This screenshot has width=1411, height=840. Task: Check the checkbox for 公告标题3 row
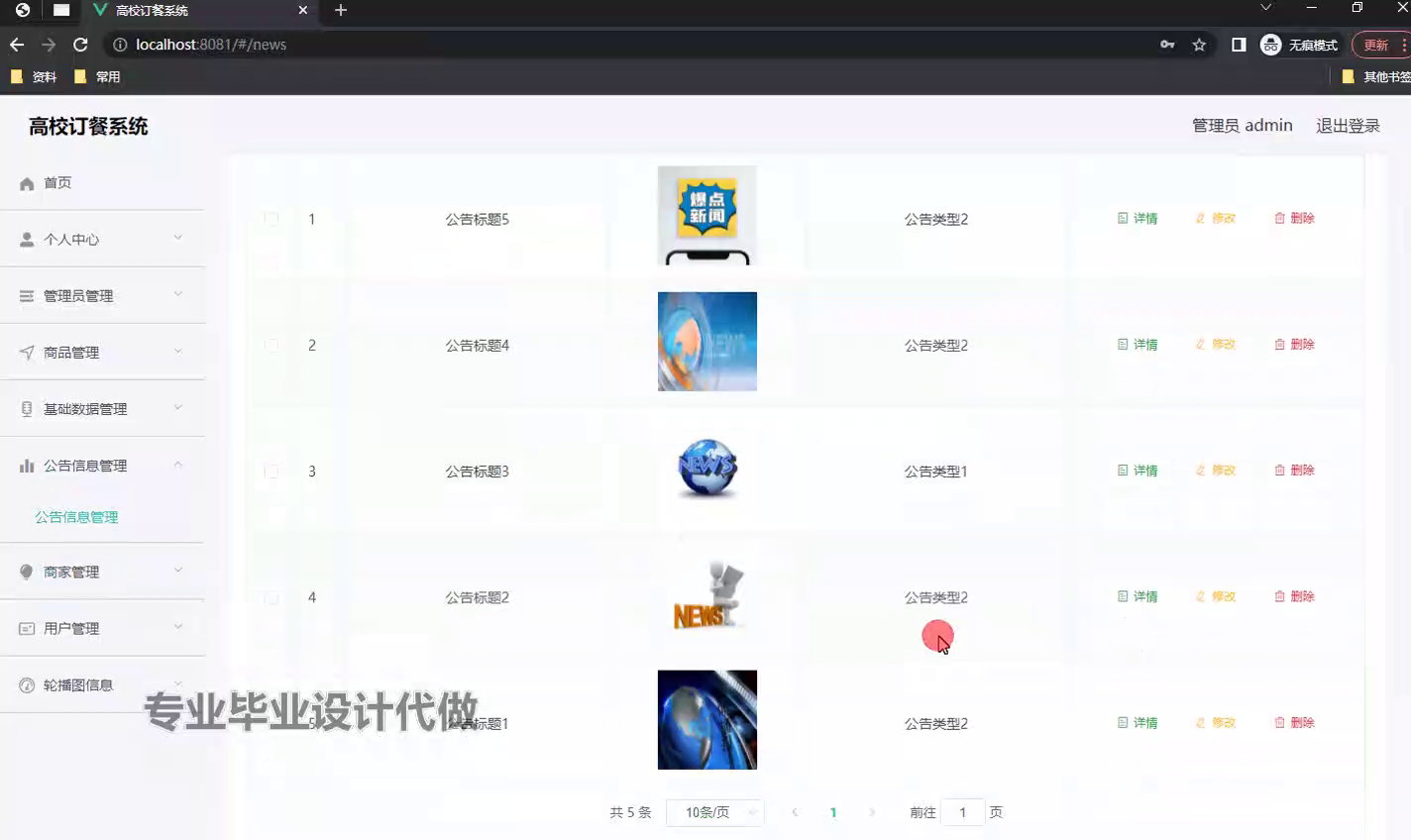tap(271, 472)
